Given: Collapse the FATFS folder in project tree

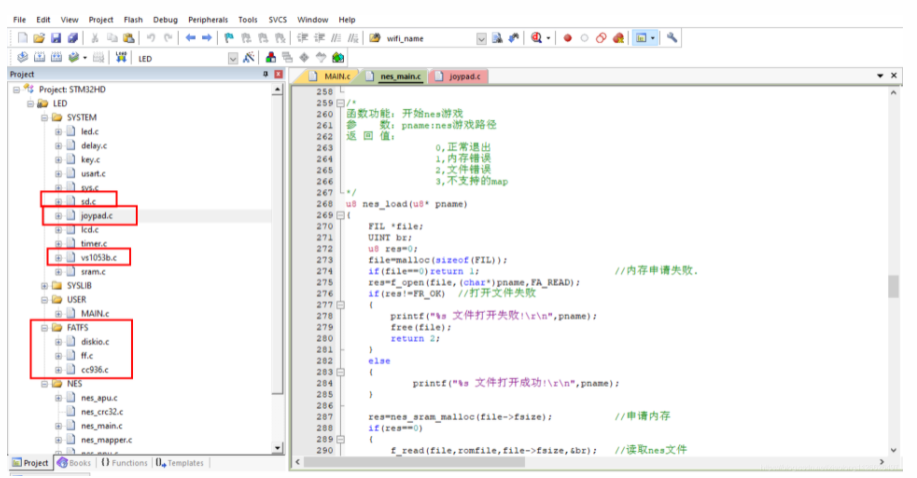Looking at the screenshot, I should [x=45, y=327].
